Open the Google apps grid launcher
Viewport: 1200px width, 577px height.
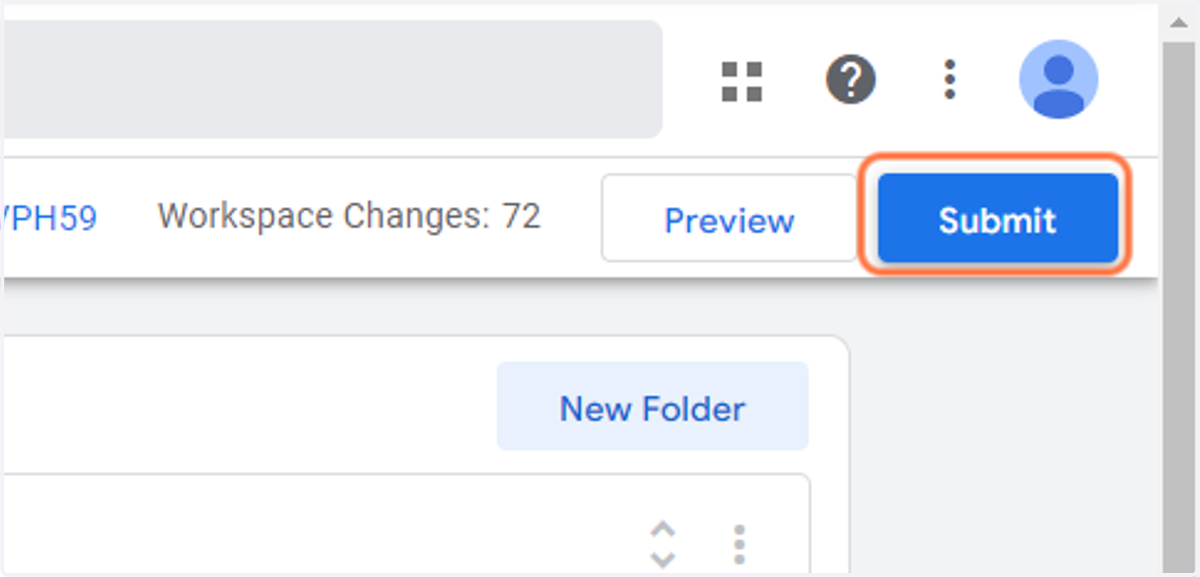[742, 81]
